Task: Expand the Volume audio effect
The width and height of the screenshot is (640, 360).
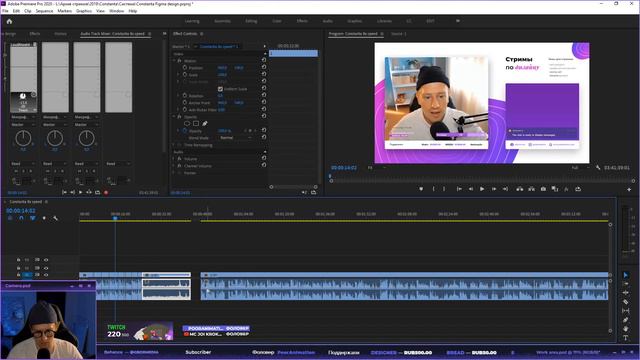Action: pyautogui.click(x=174, y=159)
